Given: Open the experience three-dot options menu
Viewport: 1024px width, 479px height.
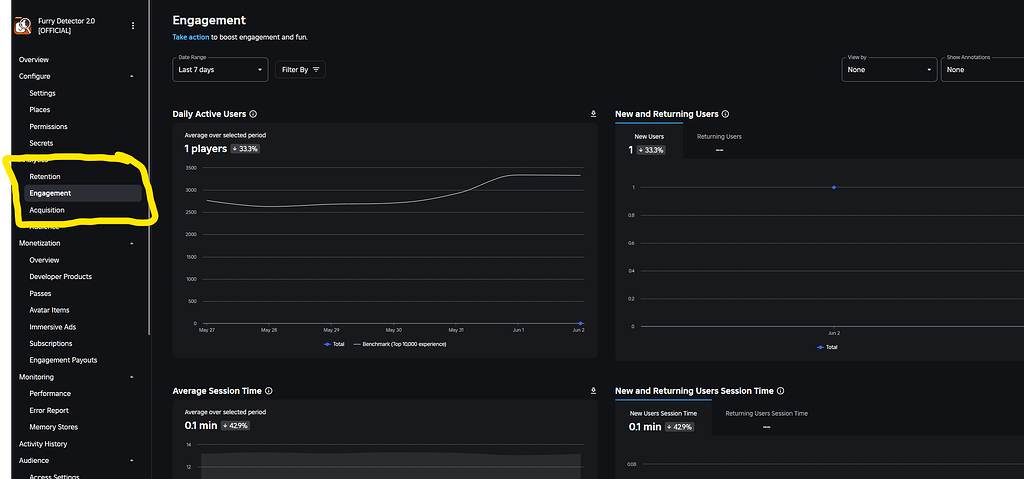Looking at the screenshot, I should pos(133,26).
